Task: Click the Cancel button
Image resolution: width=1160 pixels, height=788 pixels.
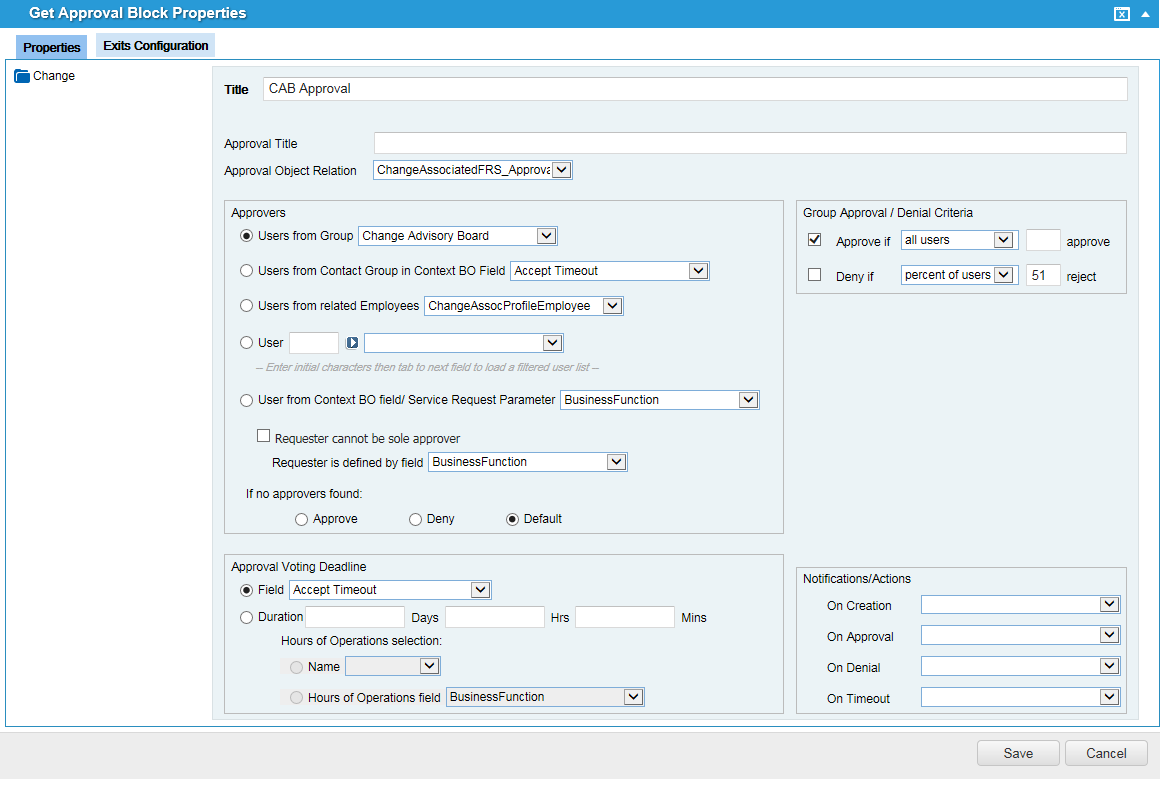Action: 1106,753
